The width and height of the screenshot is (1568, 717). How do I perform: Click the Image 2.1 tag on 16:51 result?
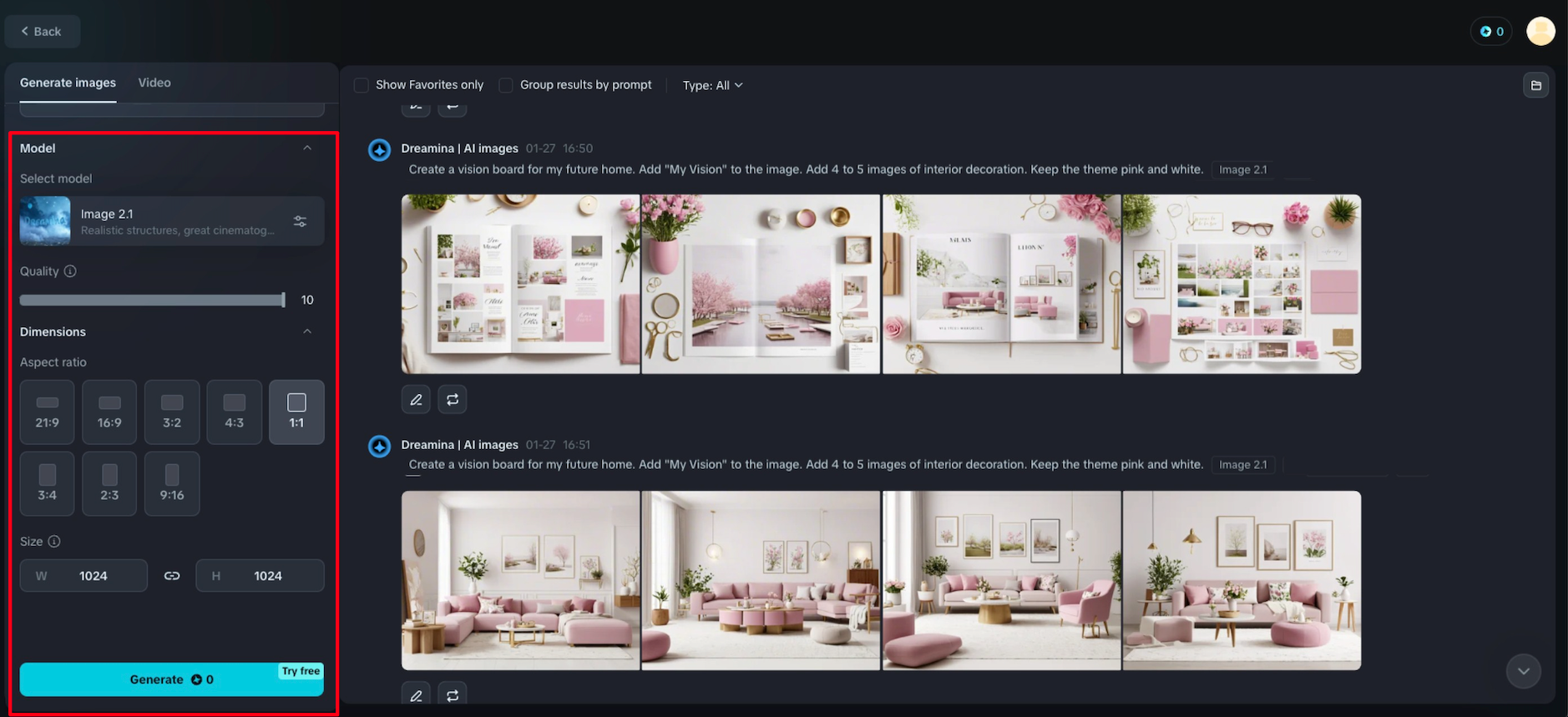tap(1242, 465)
